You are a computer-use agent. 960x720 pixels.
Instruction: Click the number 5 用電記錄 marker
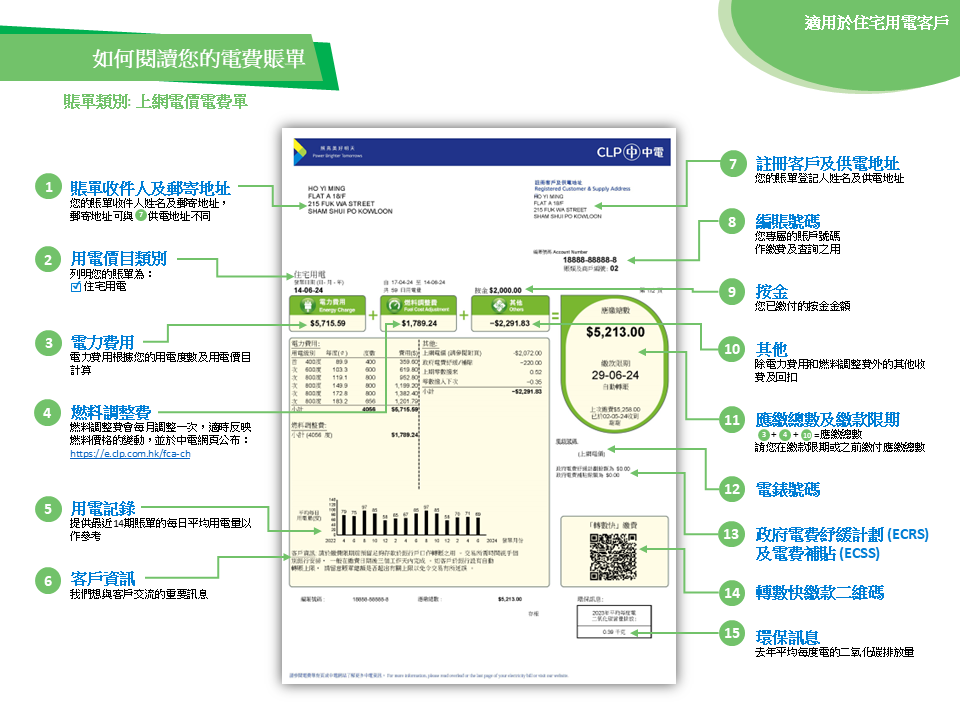46,509
